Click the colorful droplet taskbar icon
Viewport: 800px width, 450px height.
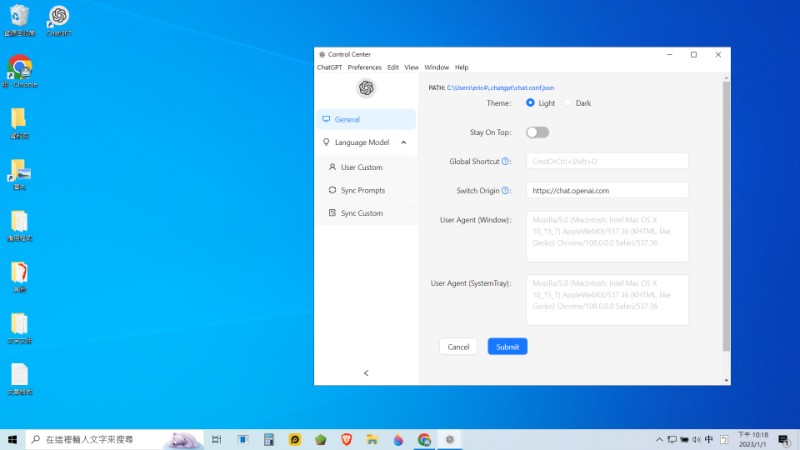coord(398,439)
